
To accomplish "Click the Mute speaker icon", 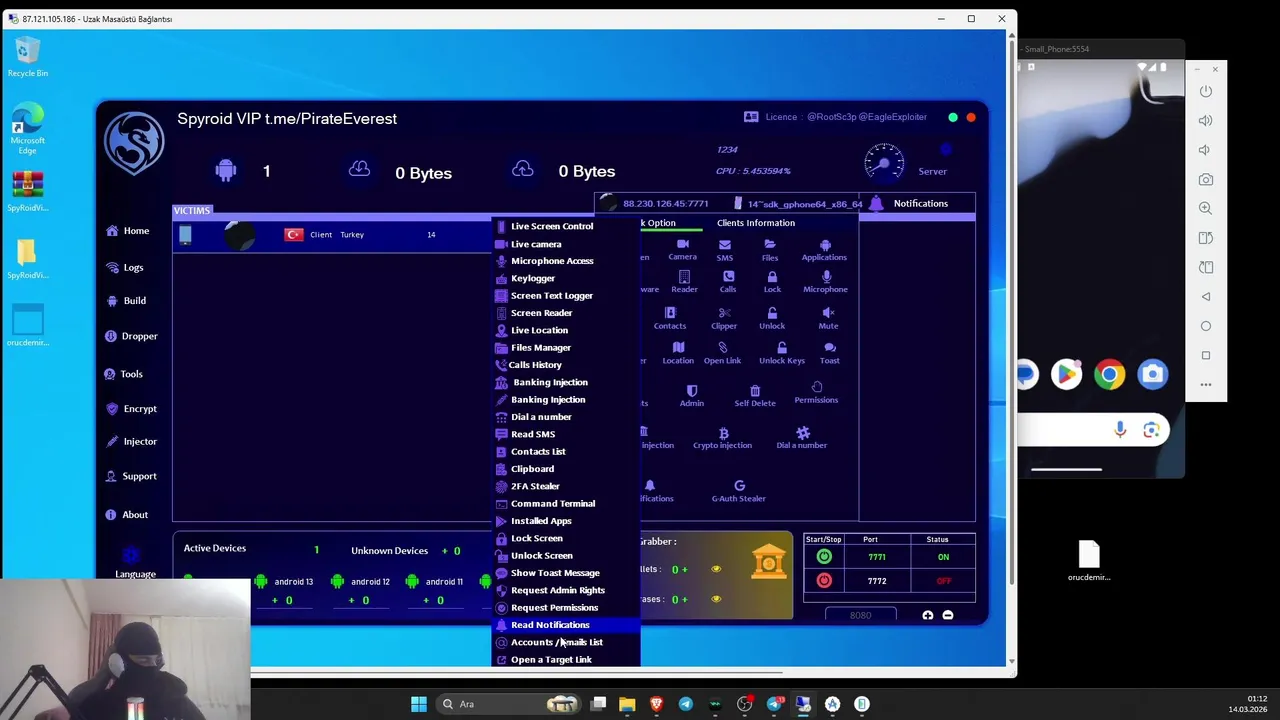I will [828, 318].
